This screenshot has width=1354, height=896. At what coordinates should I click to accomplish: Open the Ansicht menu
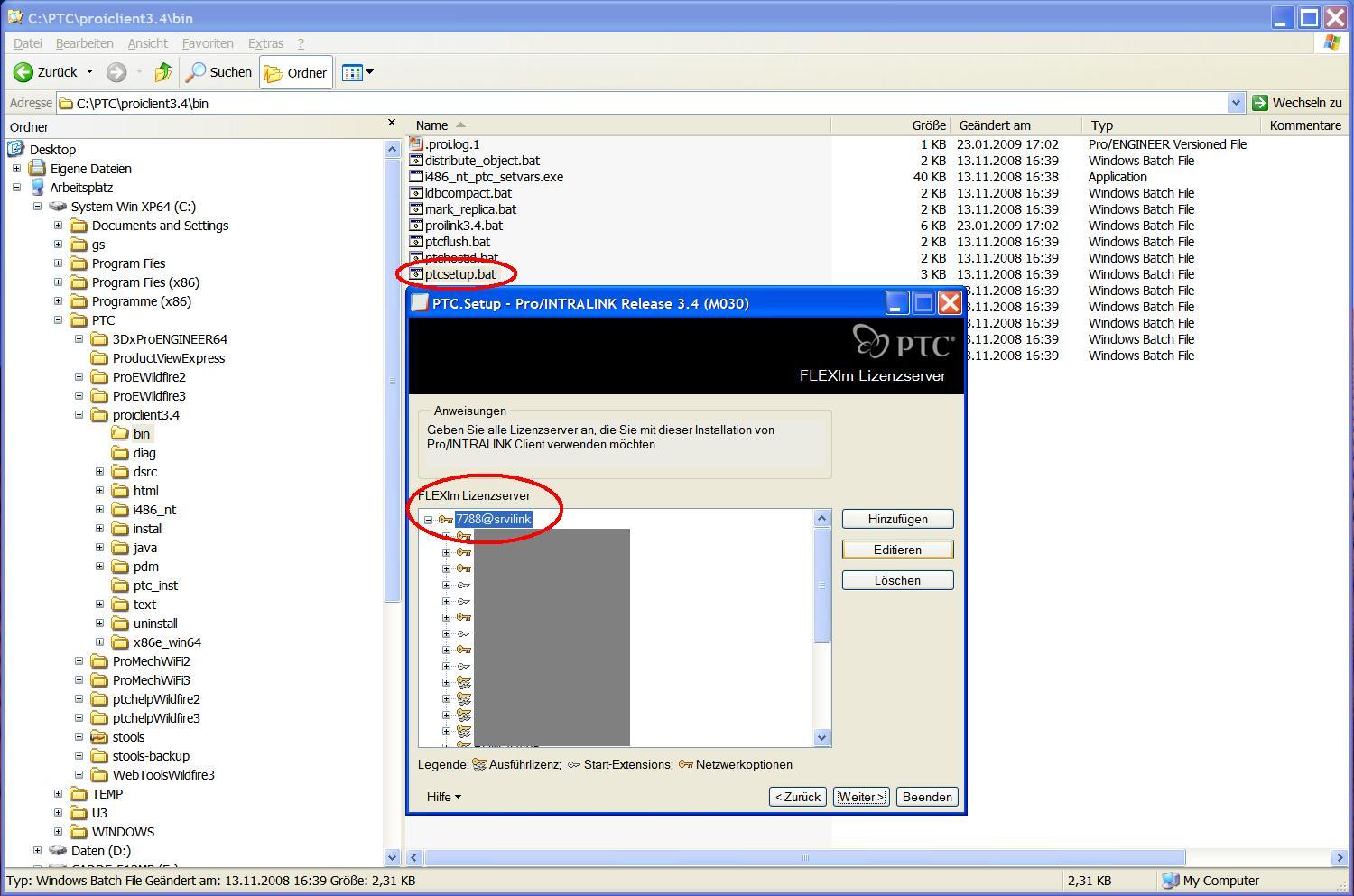tap(147, 43)
